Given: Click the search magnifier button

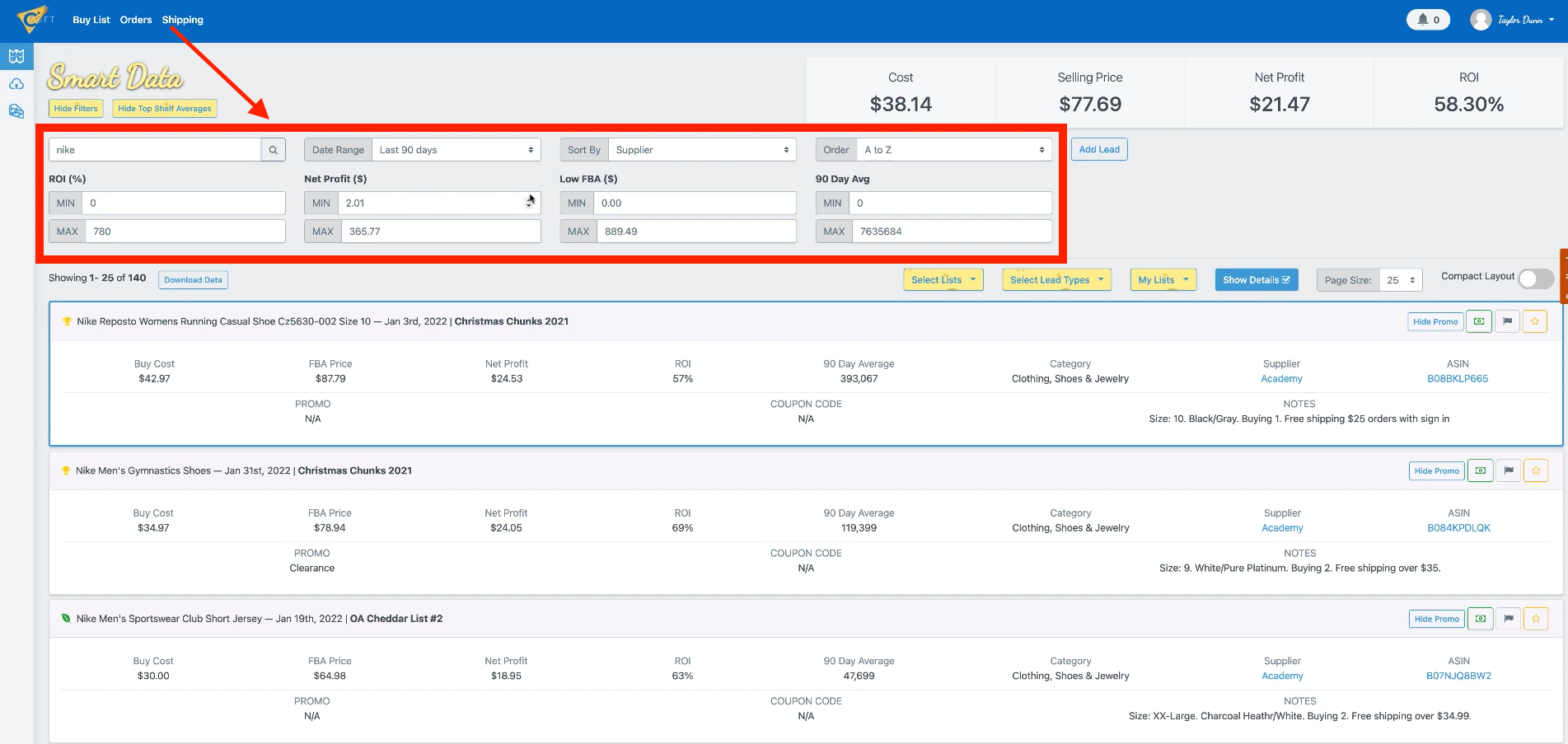Looking at the screenshot, I should 273,150.
